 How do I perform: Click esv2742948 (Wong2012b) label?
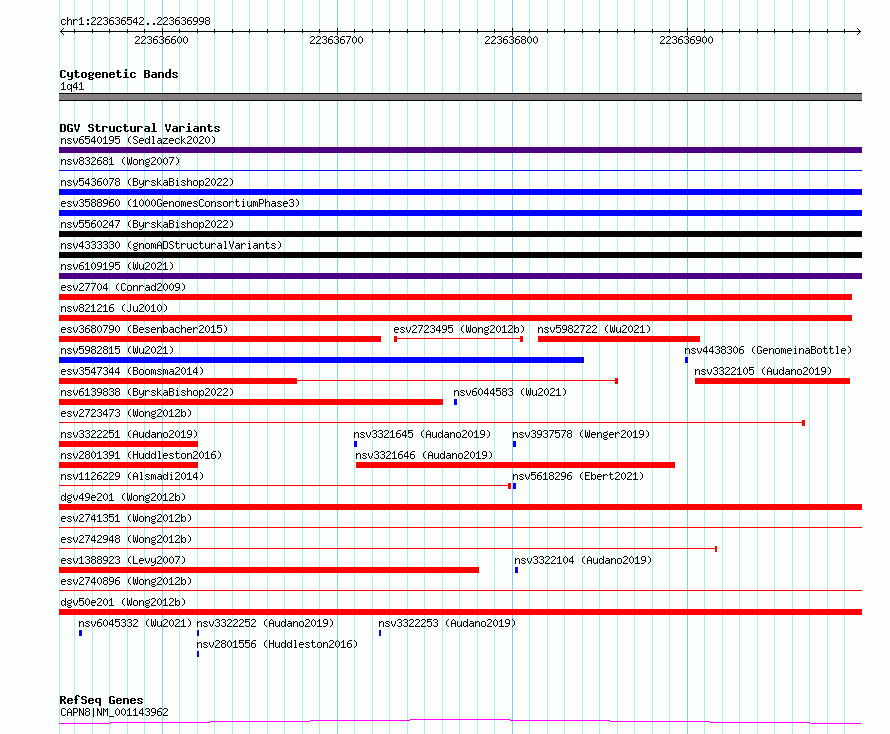(x=126, y=539)
